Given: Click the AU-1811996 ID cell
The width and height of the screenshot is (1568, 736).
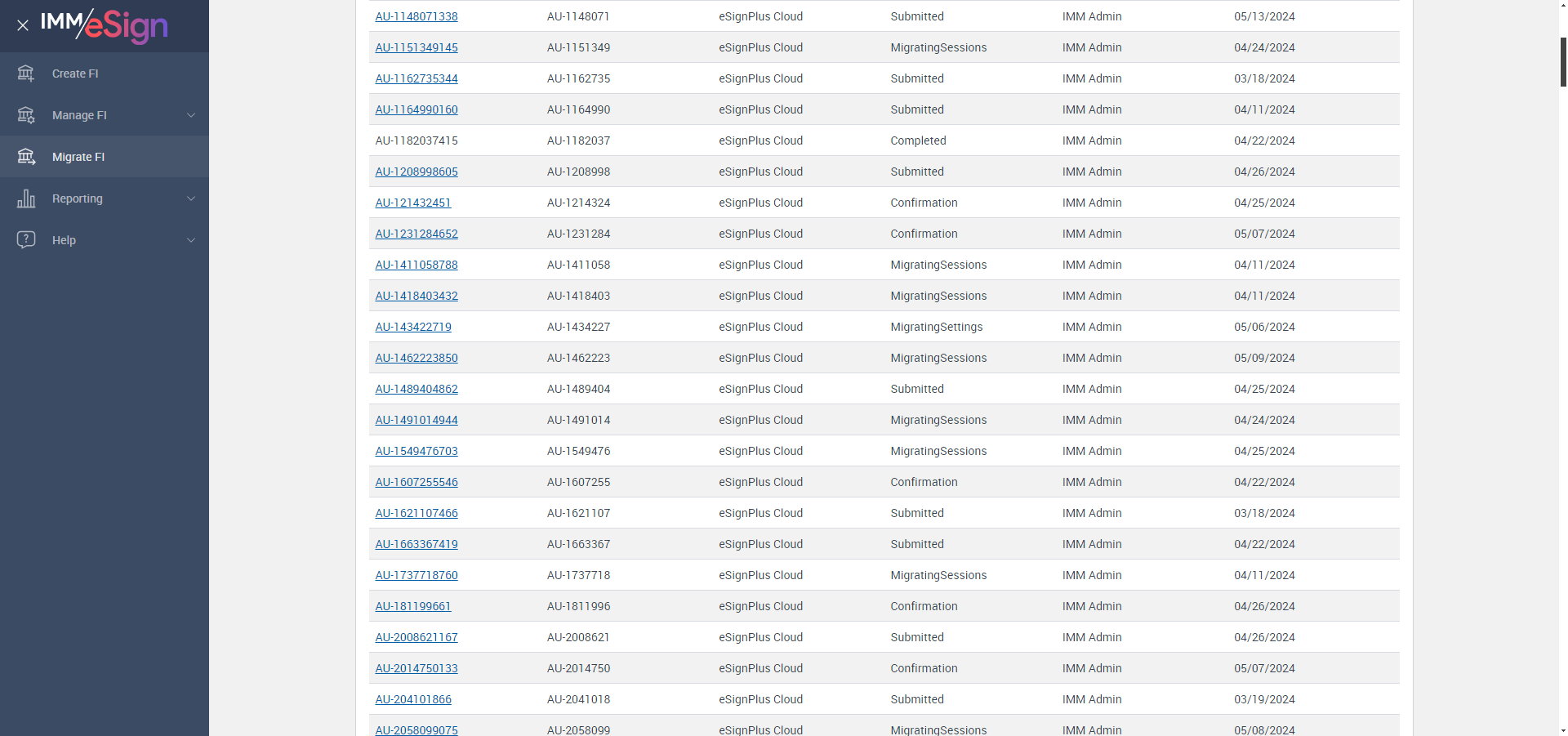Looking at the screenshot, I should coord(578,606).
